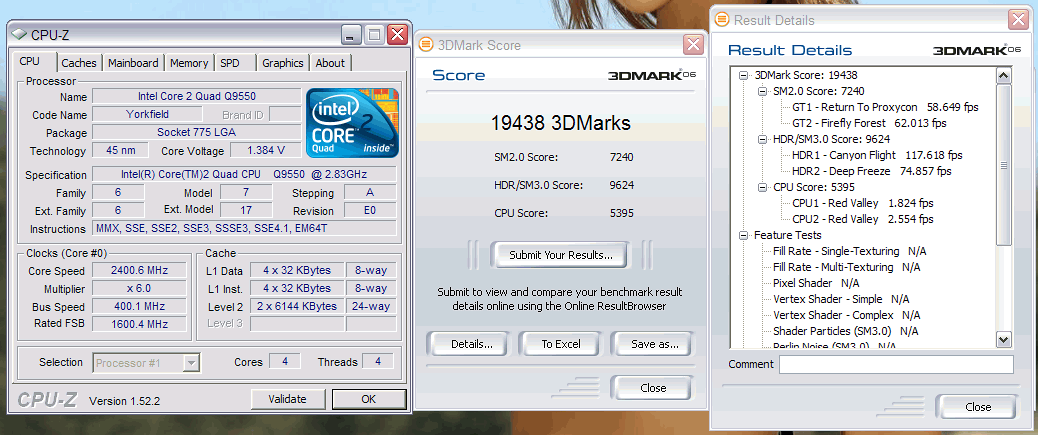Collapse the SM2.0 Score: 7240 node
This screenshot has width=1038, height=435.
(762, 91)
